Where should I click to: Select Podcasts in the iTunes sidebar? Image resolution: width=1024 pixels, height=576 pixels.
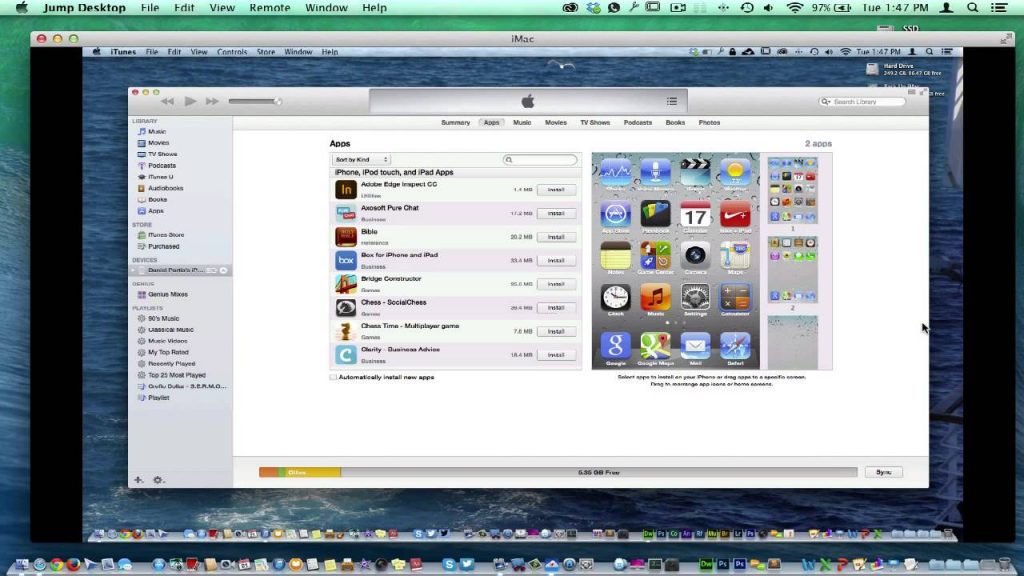pyautogui.click(x=163, y=165)
